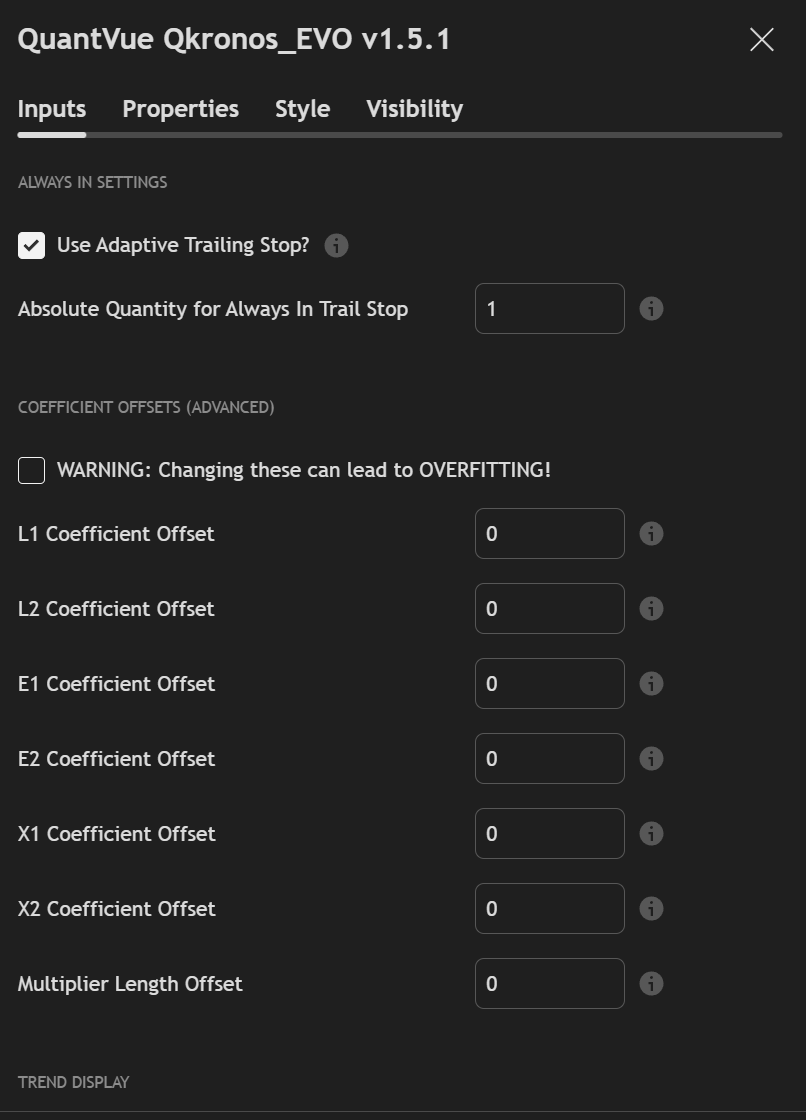Click the E2 Coefficient Offset input
Viewport: 806px width, 1120px height.
tap(549, 759)
